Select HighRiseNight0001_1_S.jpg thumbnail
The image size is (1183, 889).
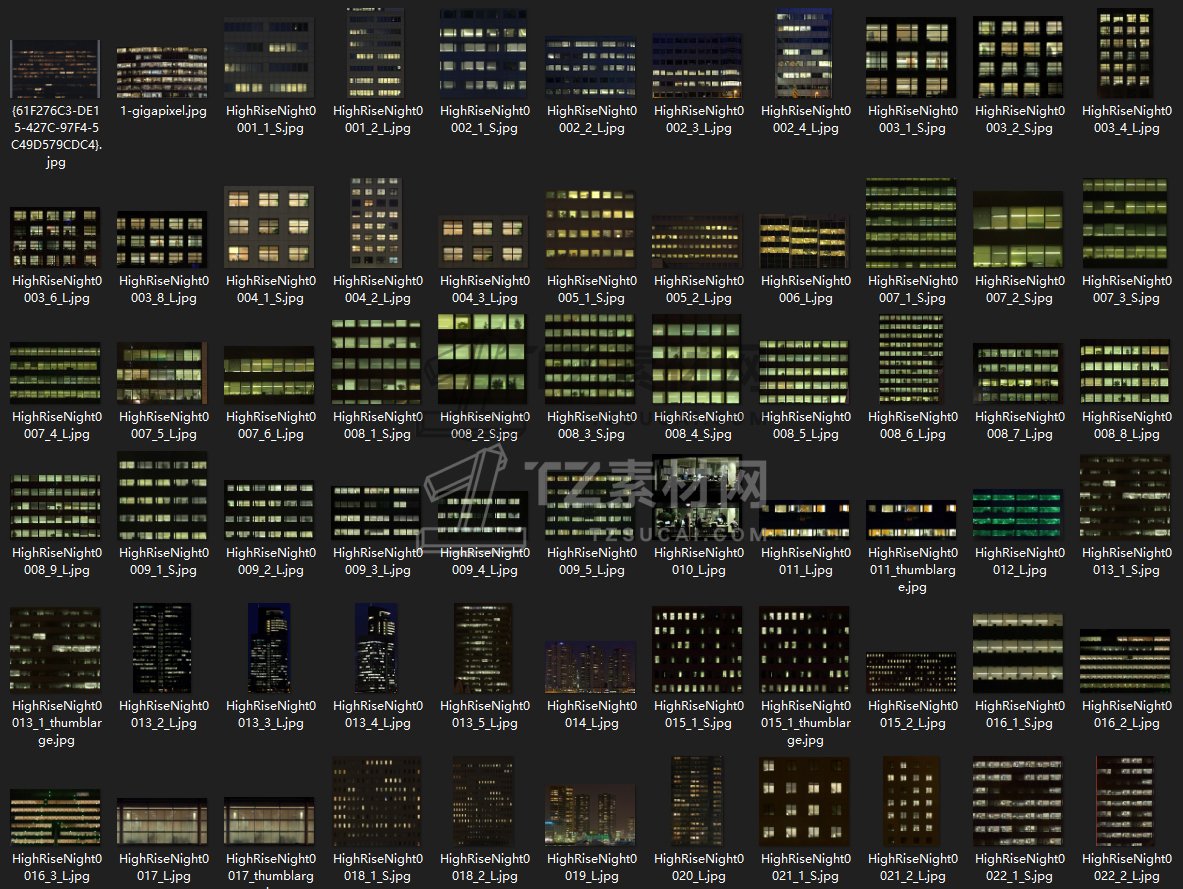(x=269, y=58)
